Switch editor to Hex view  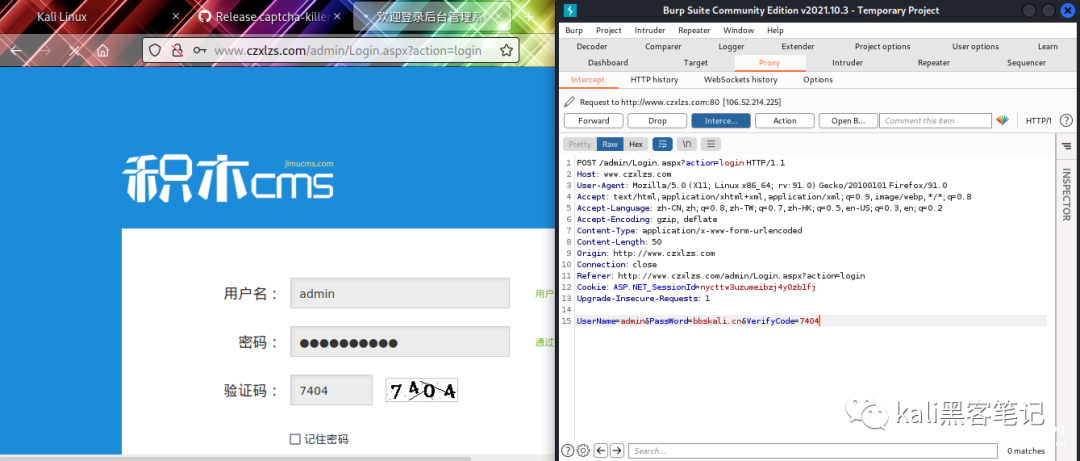click(636, 144)
